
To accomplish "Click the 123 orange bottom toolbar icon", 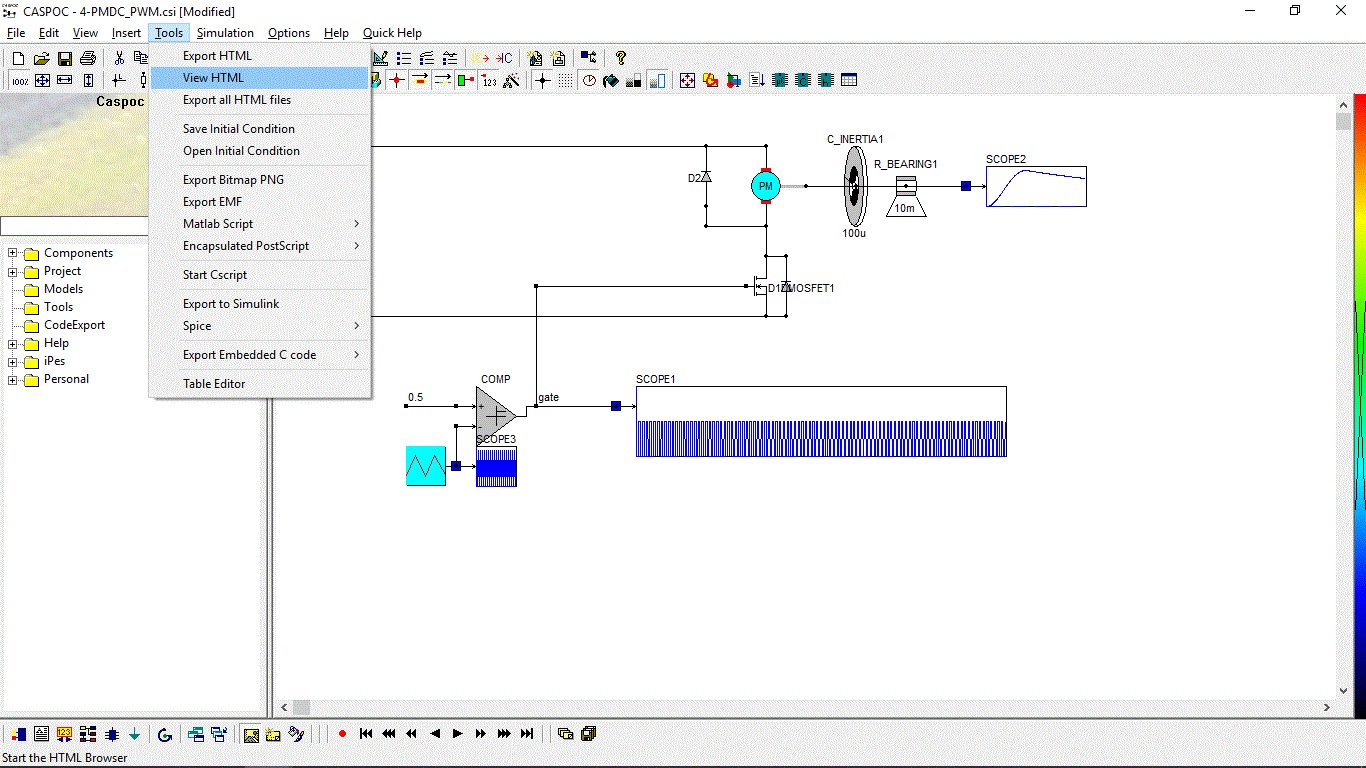I will coord(65,734).
